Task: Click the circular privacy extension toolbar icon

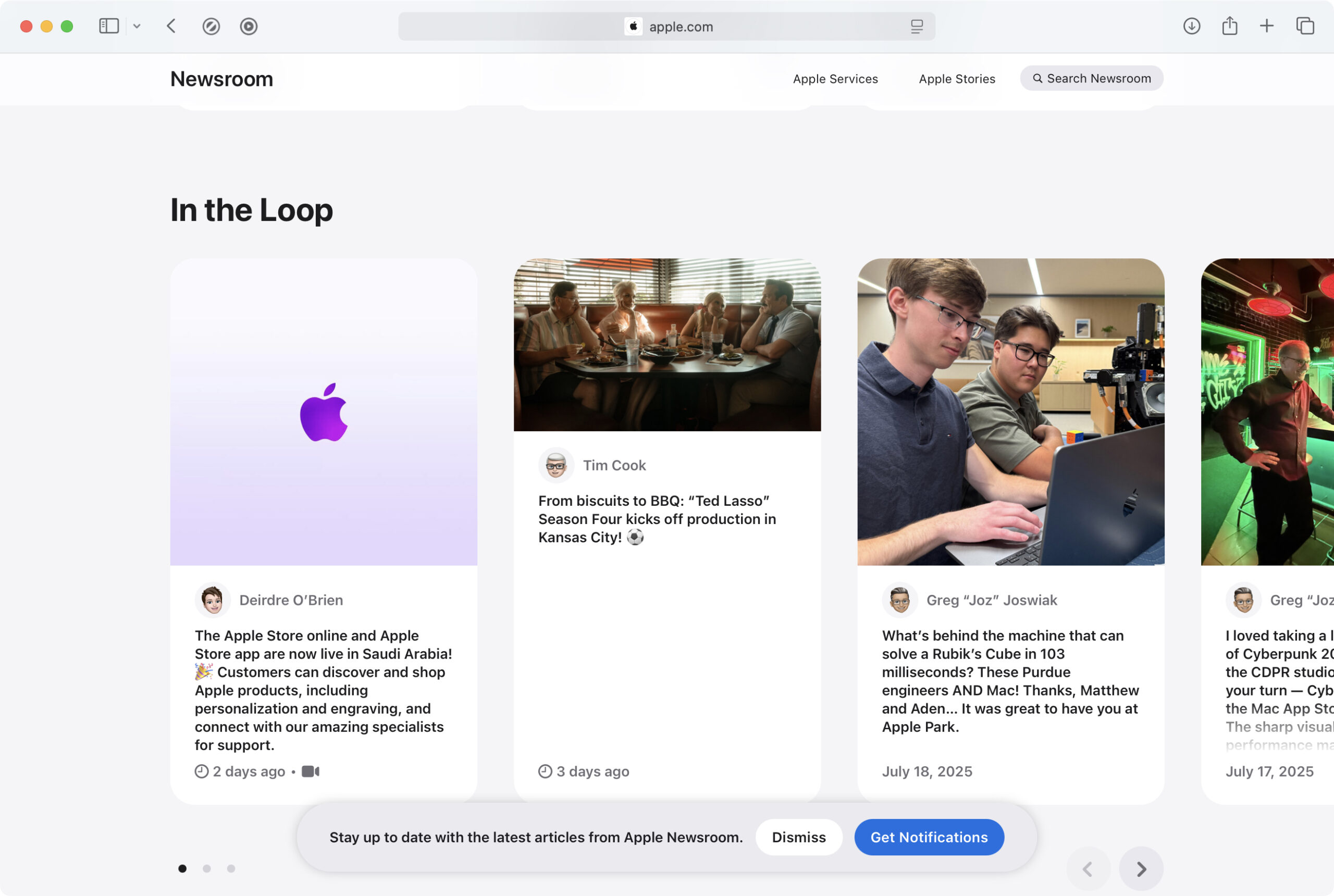Action: [249, 26]
